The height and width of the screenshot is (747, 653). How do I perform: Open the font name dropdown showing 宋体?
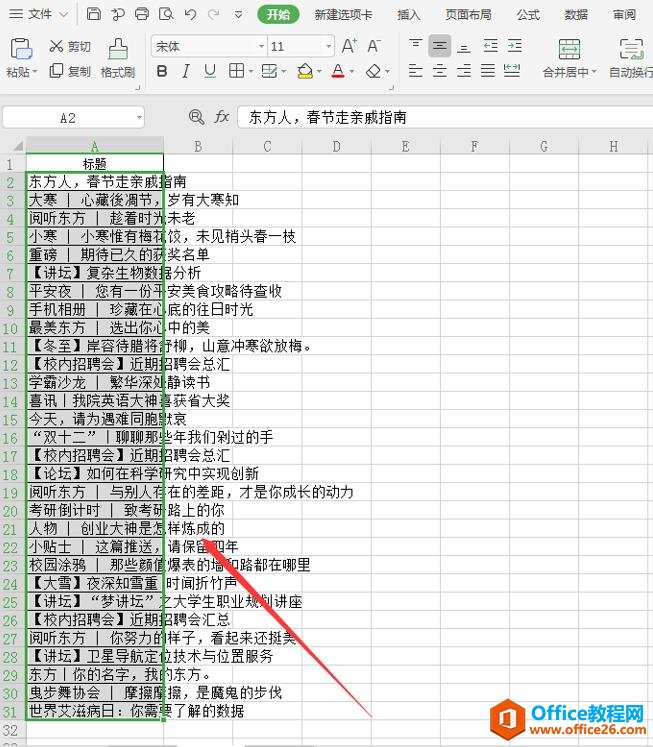coord(261,47)
